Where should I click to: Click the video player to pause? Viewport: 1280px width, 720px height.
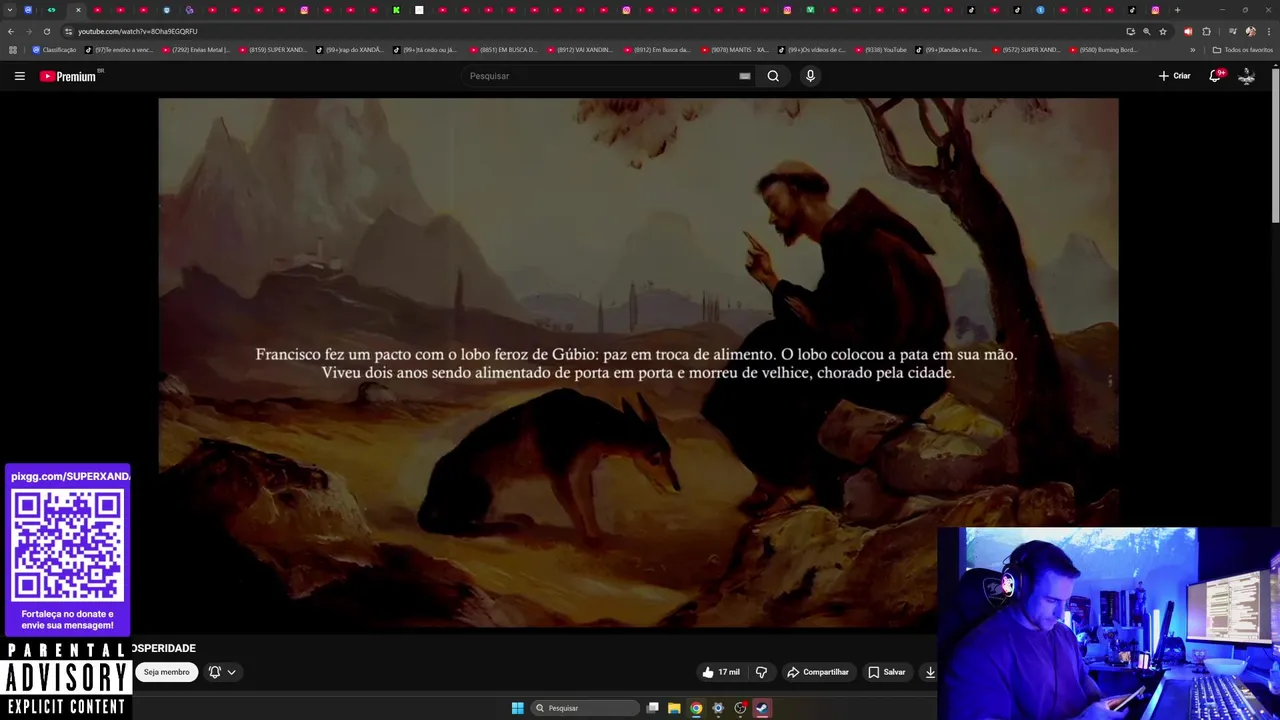coord(638,362)
